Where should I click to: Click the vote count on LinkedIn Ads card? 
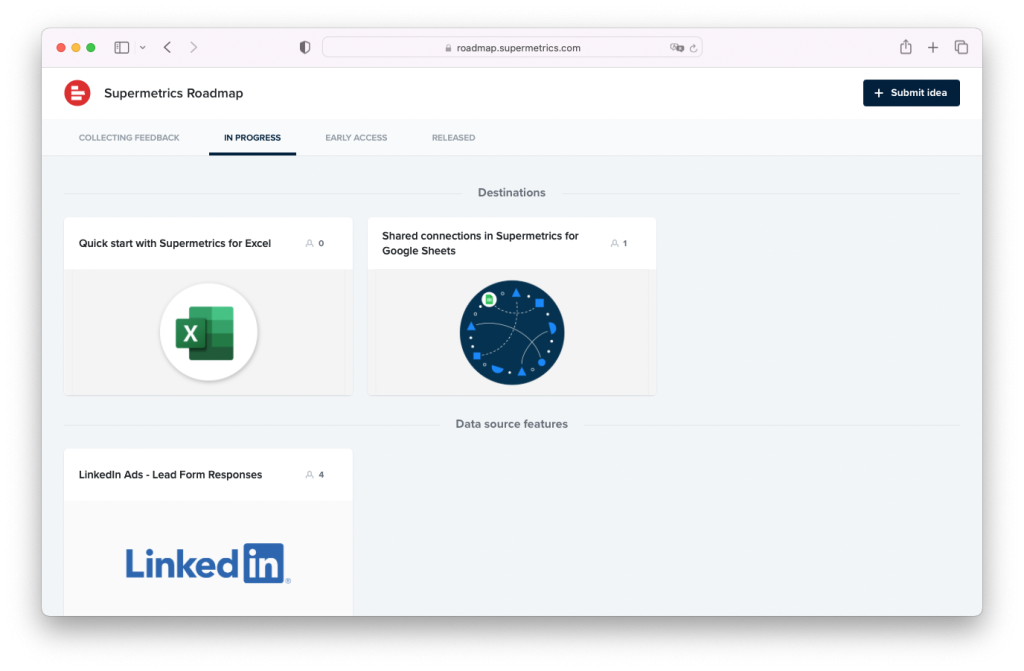coord(315,474)
